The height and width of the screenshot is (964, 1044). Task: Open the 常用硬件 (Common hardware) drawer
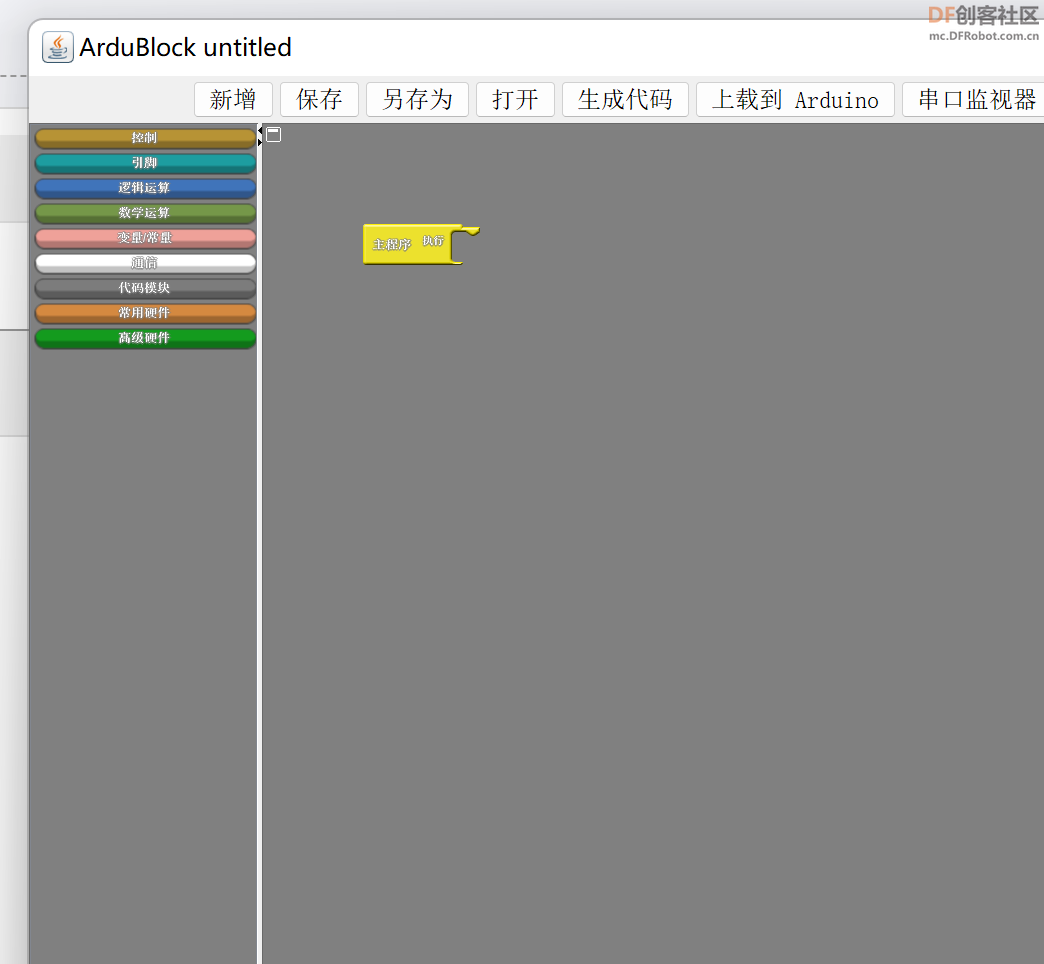[x=145, y=314]
